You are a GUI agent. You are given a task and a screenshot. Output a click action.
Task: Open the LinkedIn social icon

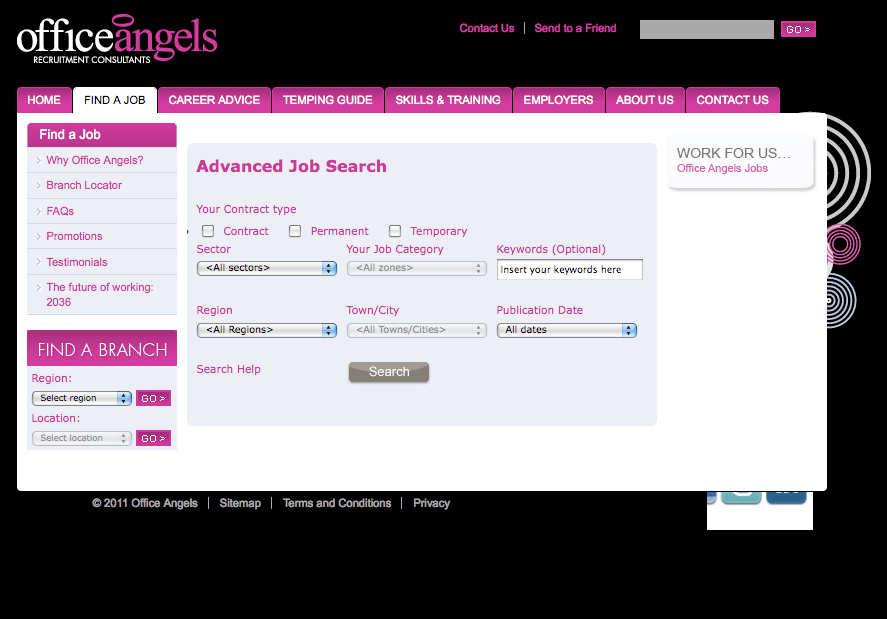(786, 495)
